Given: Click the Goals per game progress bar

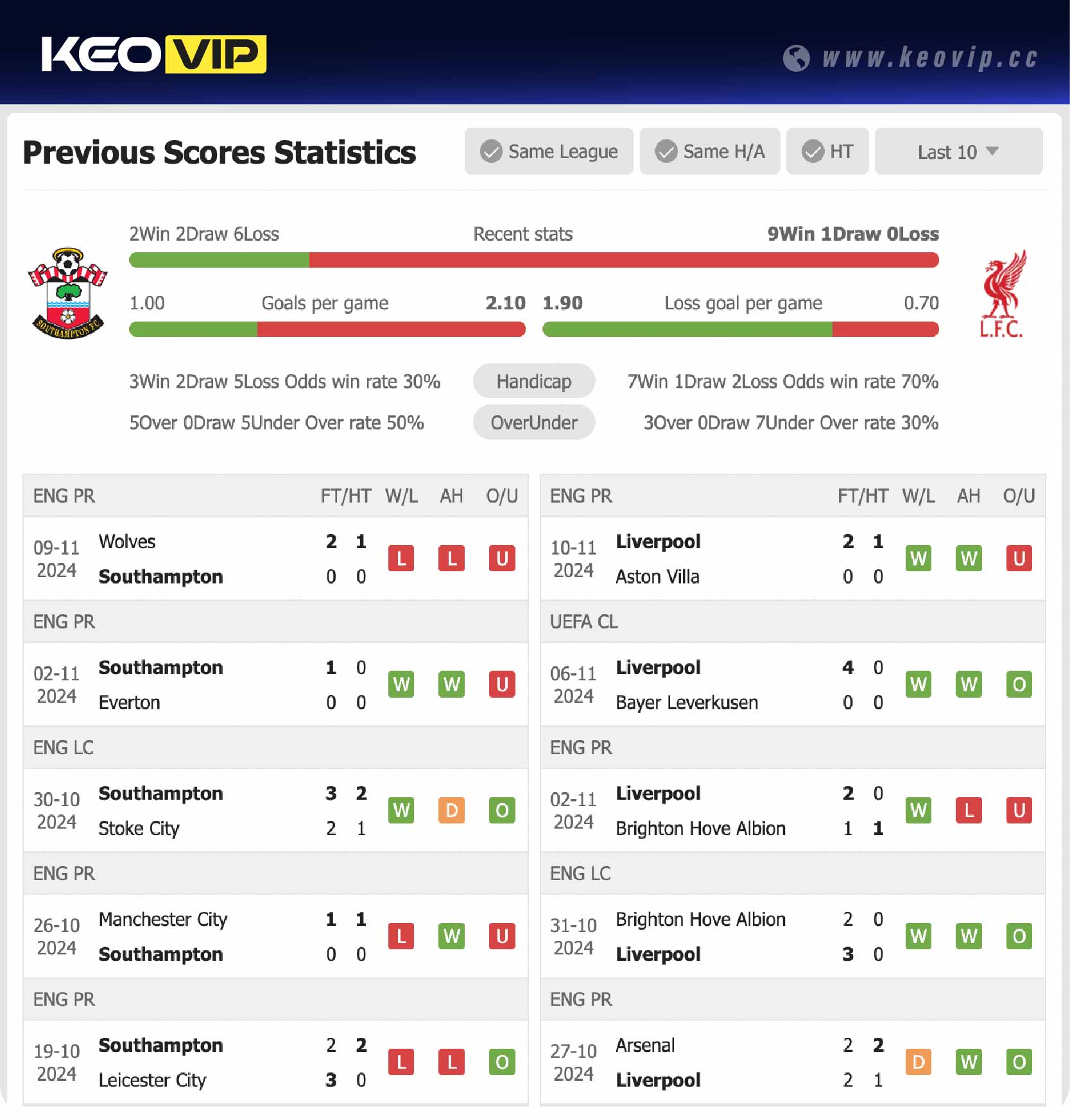Looking at the screenshot, I should [x=327, y=329].
